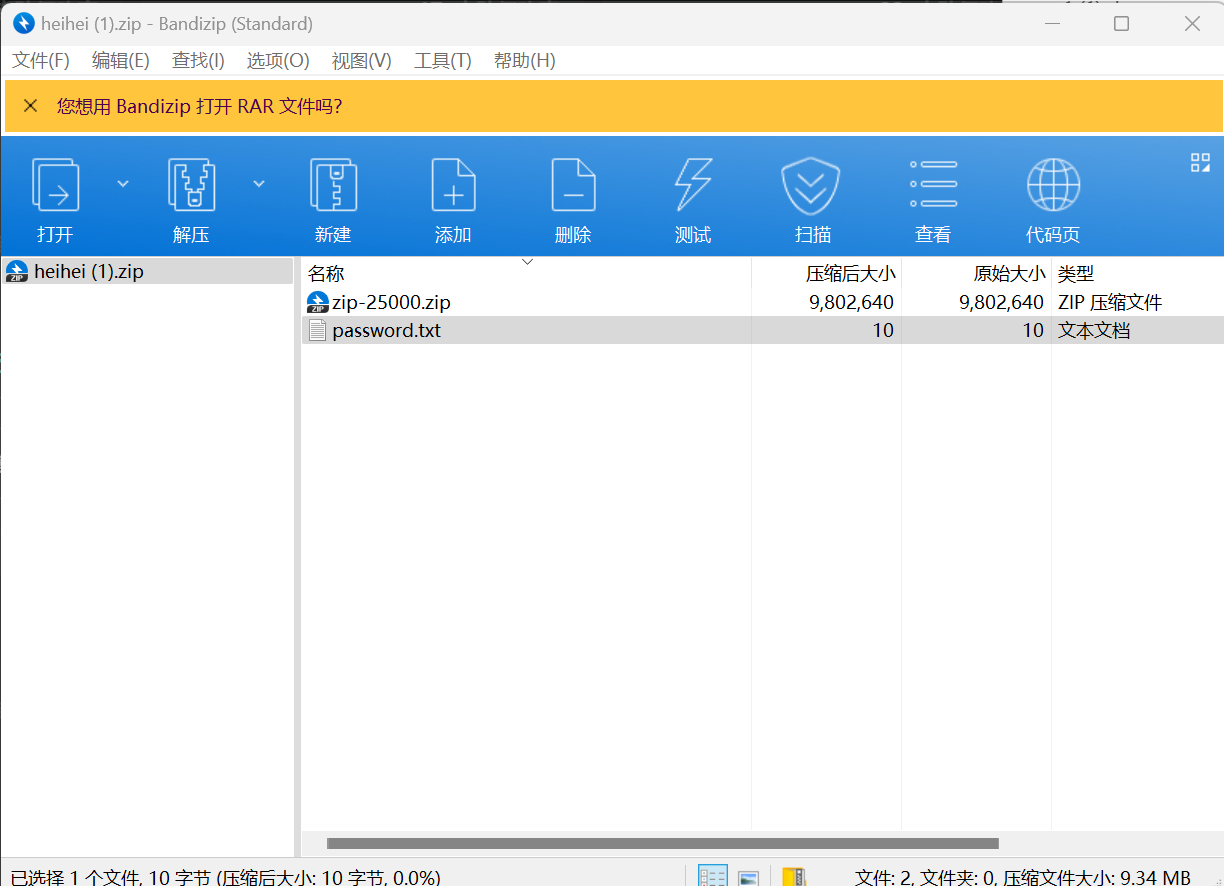Switch to details list view in status bar
The height and width of the screenshot is (886, 1224).
[x=713, y=877]
